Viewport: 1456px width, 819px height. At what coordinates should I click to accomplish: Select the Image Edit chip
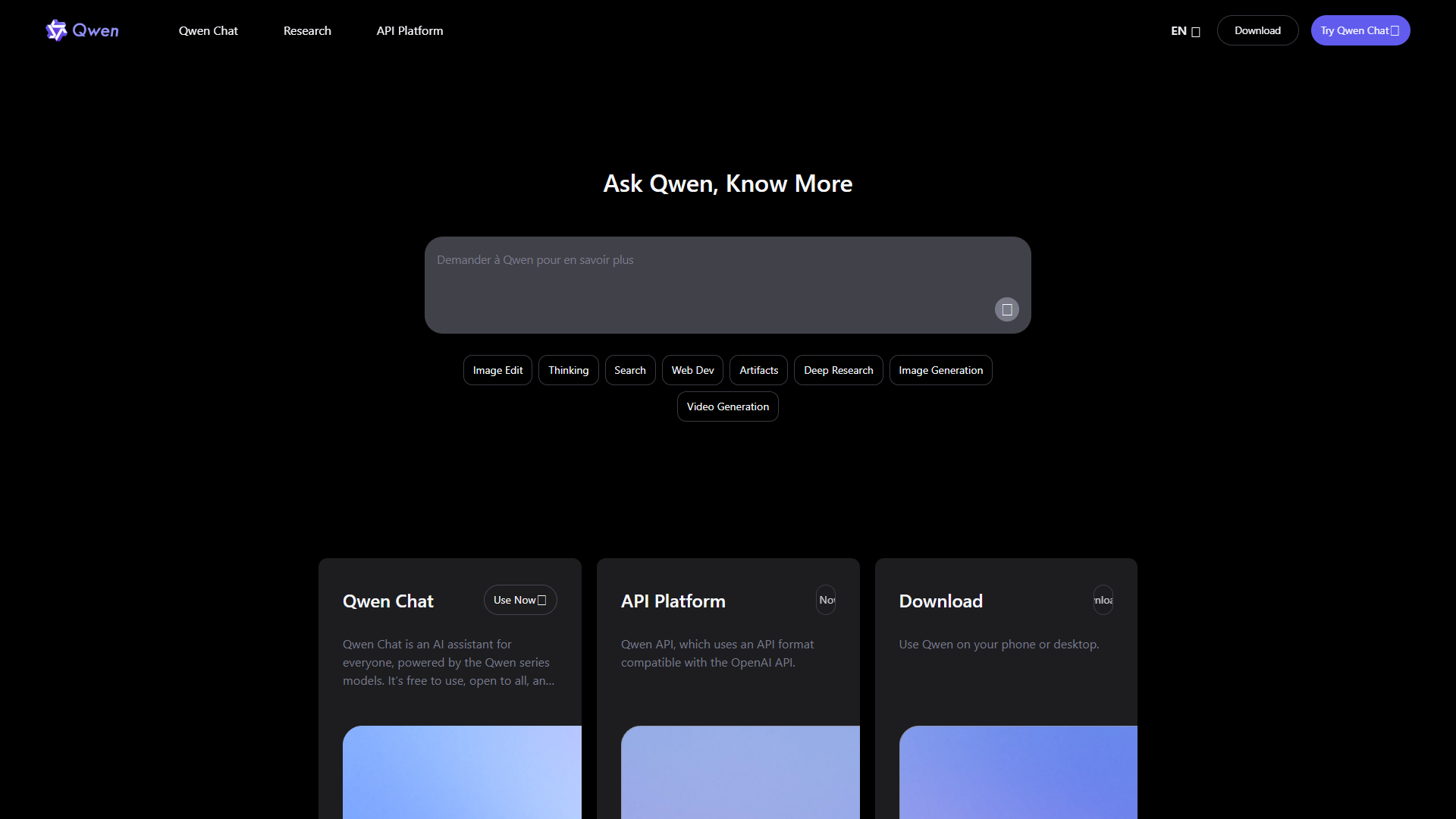(x=497, y=370)
